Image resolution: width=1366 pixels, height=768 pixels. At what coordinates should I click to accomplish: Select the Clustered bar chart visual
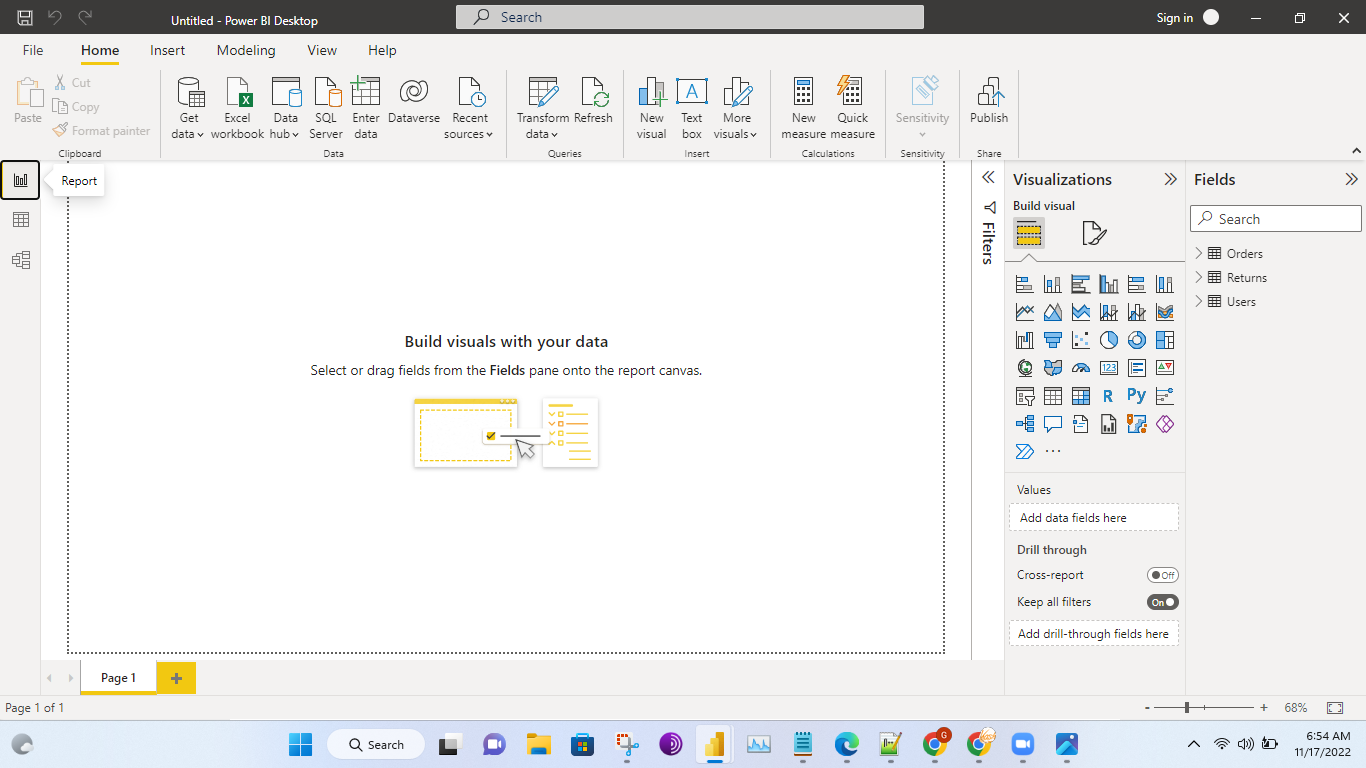[x=1080, y=285]
